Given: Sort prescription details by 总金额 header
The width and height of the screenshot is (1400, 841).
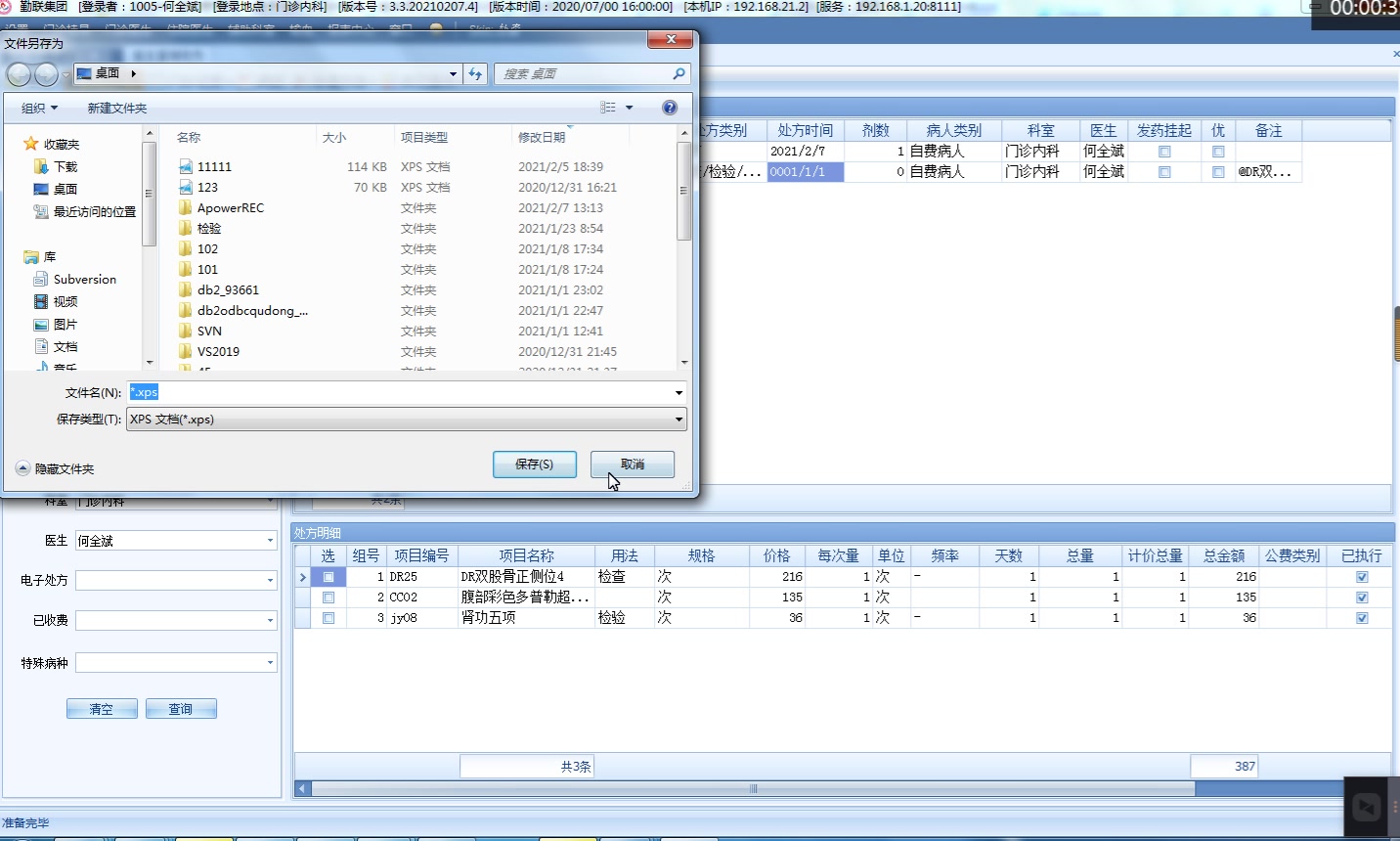Looking at the screenshot, I should [x=1224, y=555].
